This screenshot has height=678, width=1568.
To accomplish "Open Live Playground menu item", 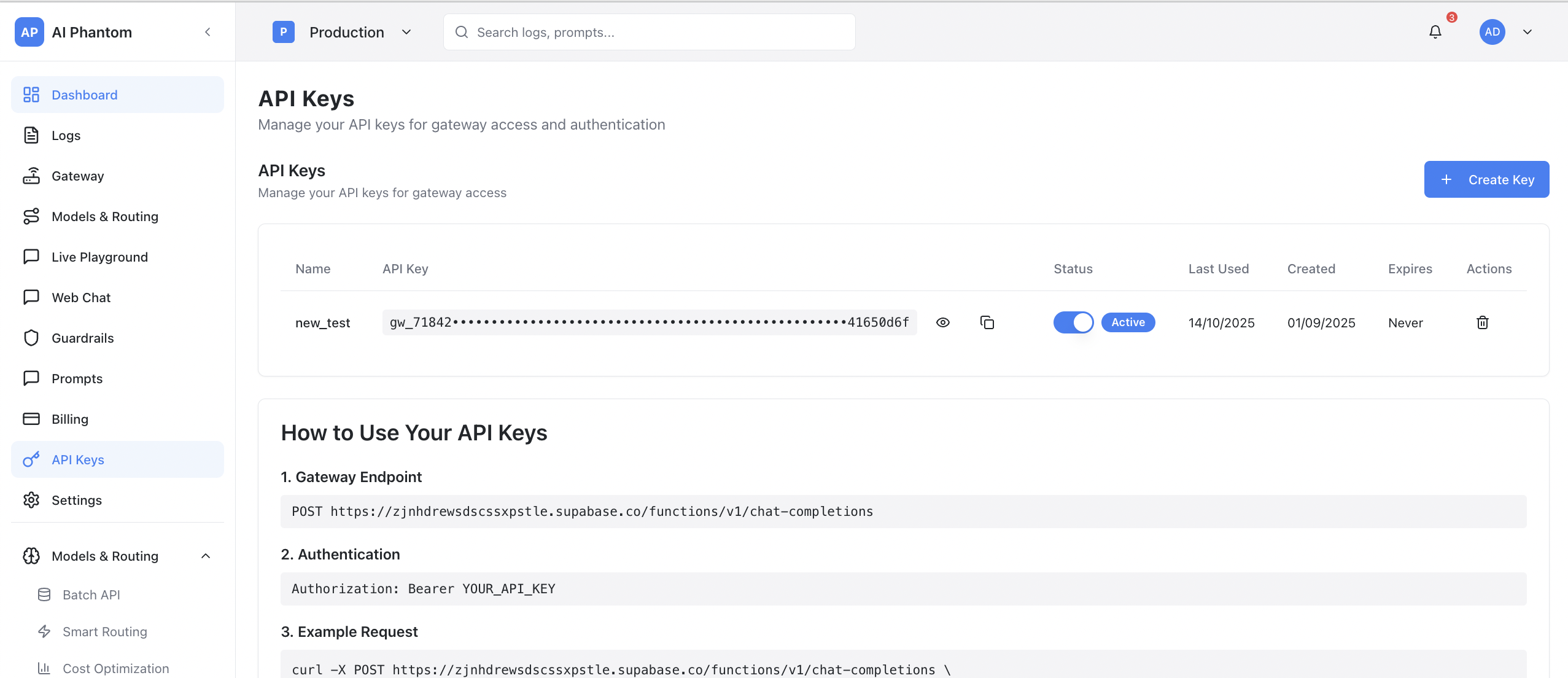I will click(x=99, y=257).
